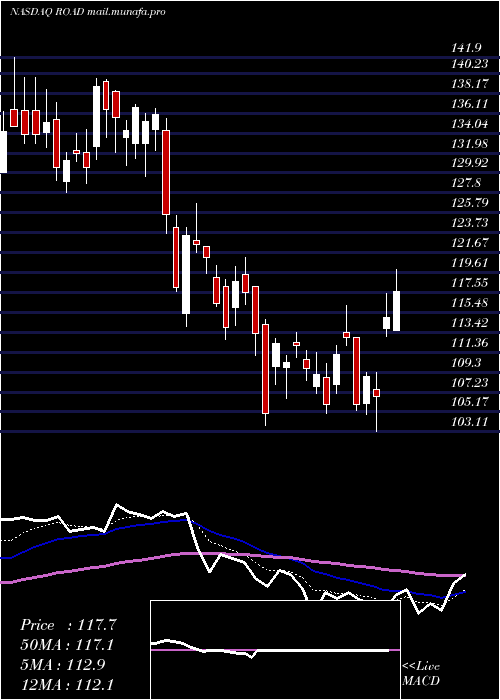The image size is (500, 700).
Task: Click the 121.67 price axis label
Action: click(x=470, y=242)
